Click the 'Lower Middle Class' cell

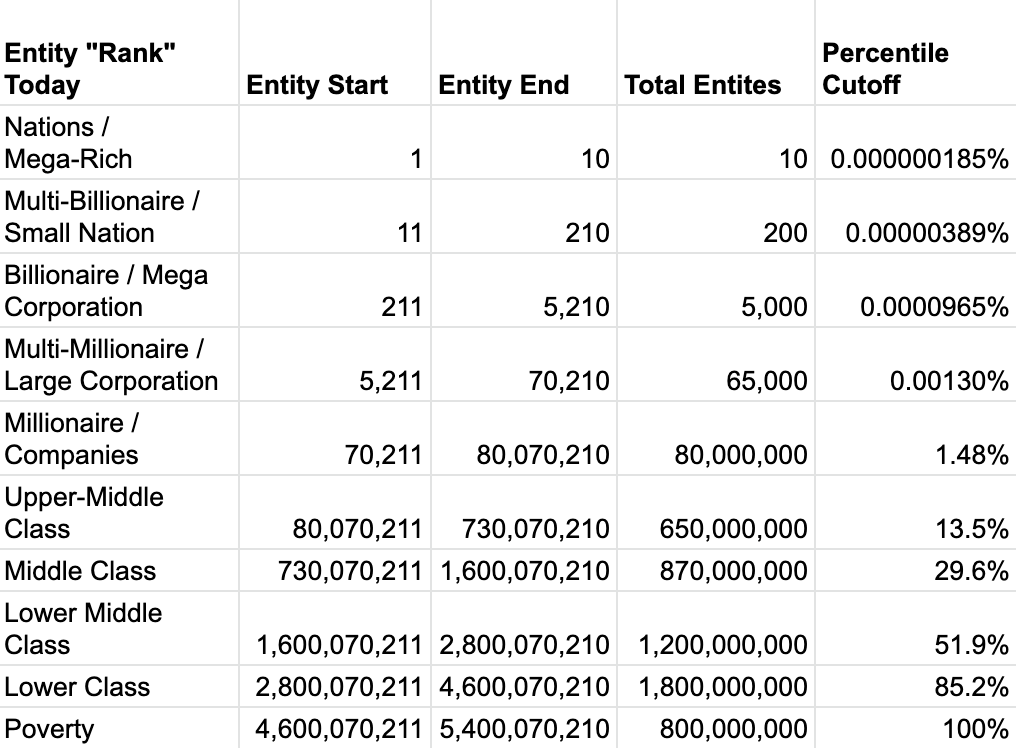pos(83,629)
